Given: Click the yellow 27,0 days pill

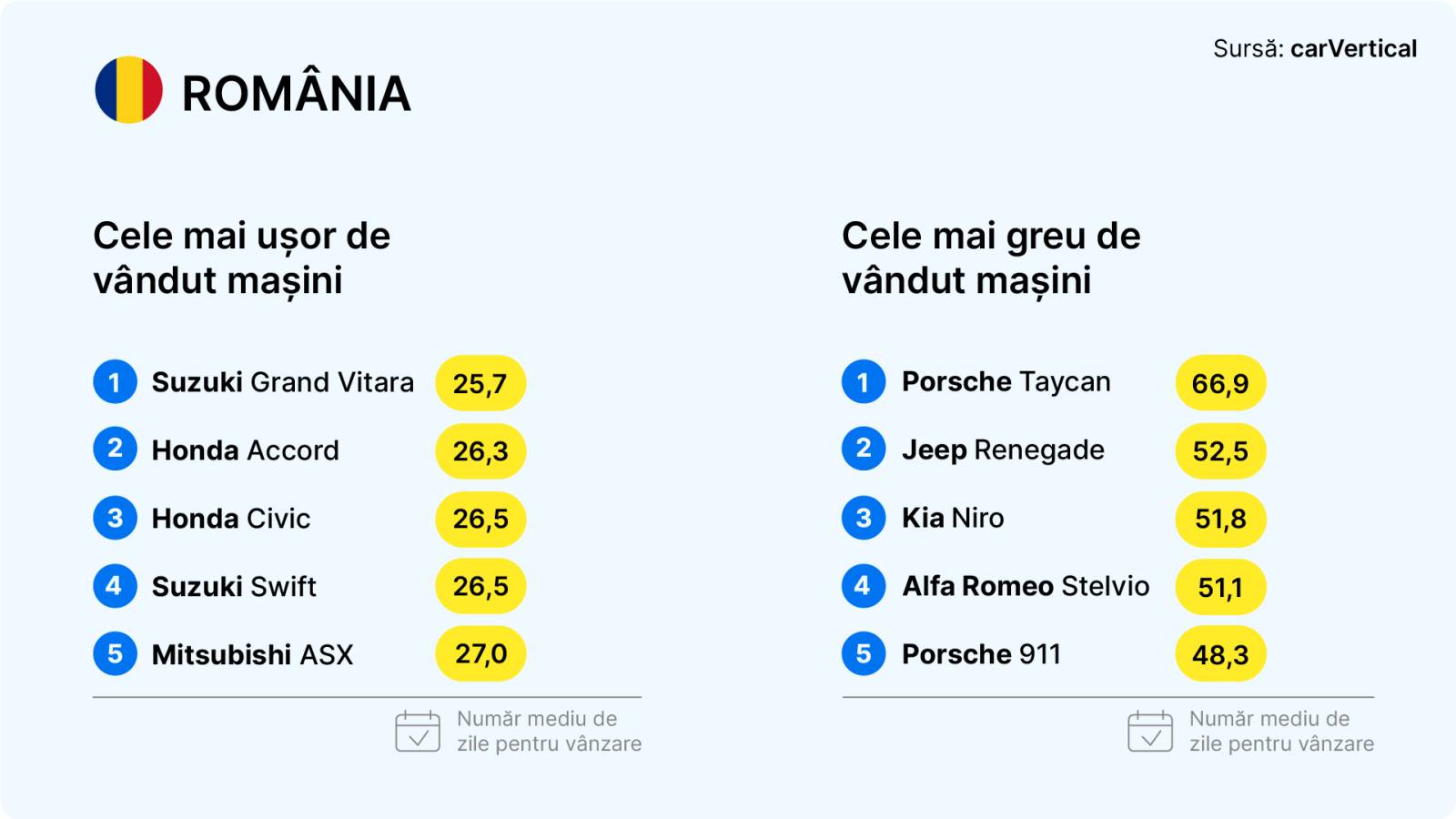Looking at the screenshot, I should coord(480,653).
